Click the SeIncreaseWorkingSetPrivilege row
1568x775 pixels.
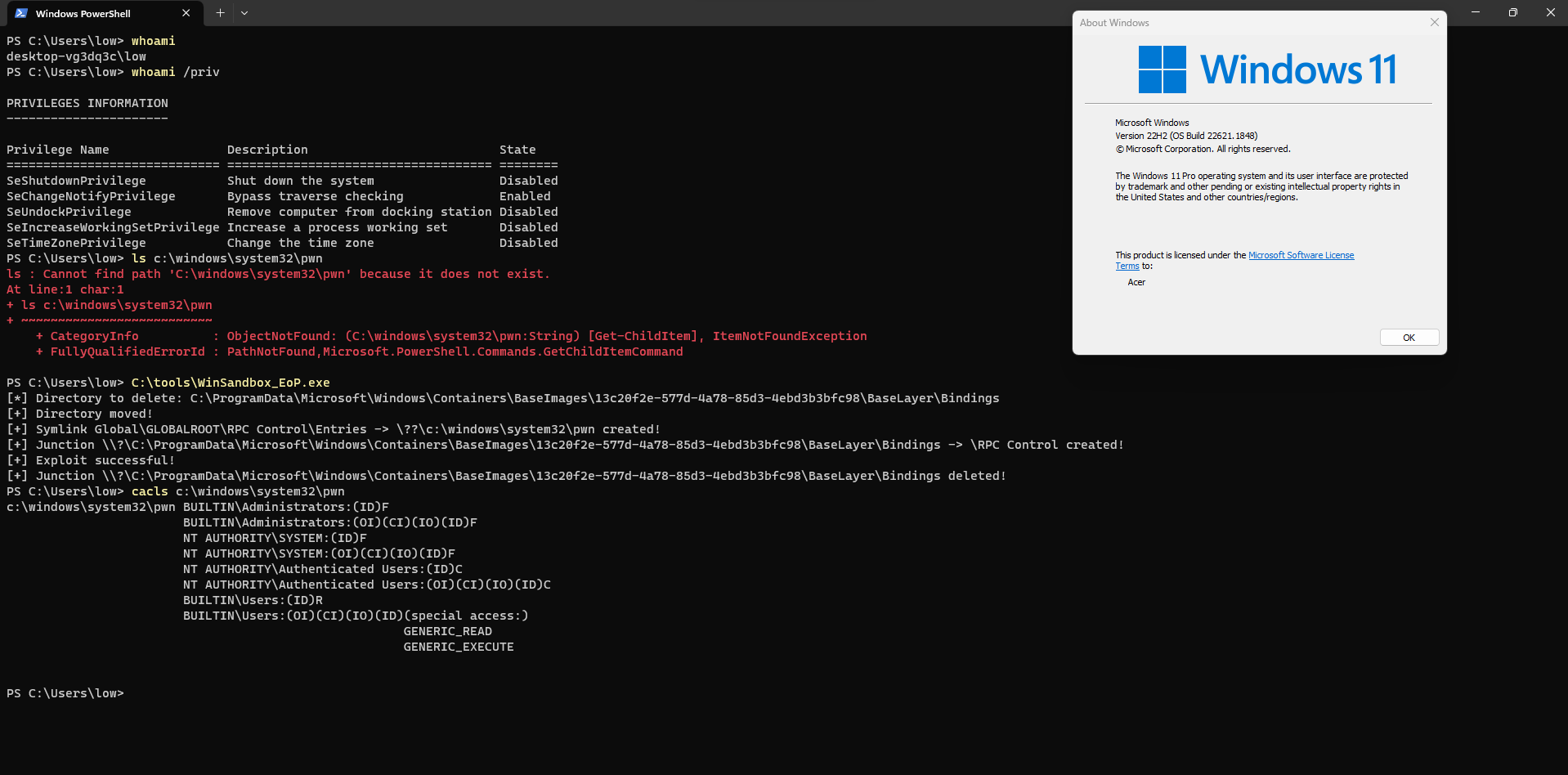tap(282, 227)
